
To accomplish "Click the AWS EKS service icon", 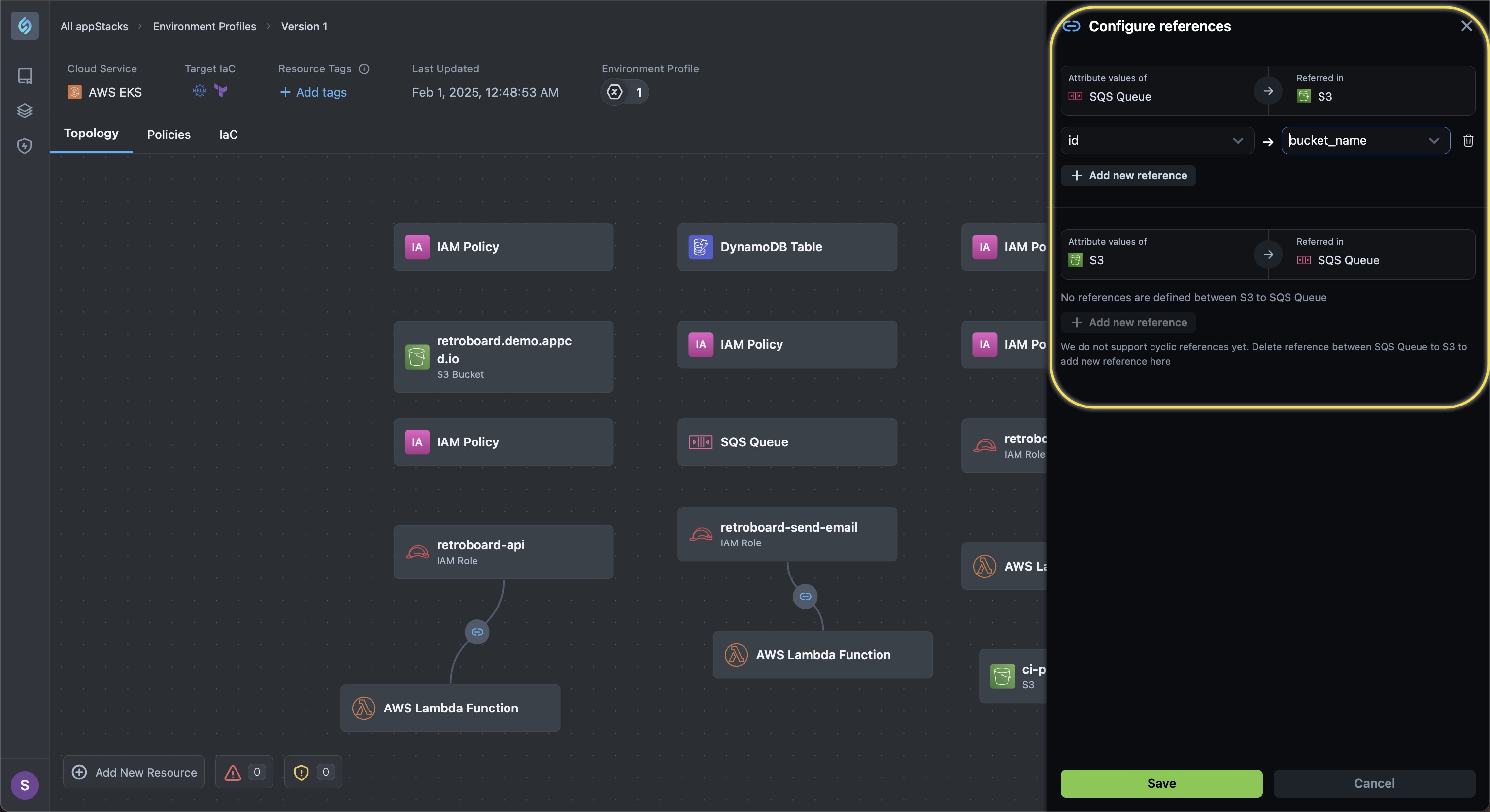I will 74,92.
